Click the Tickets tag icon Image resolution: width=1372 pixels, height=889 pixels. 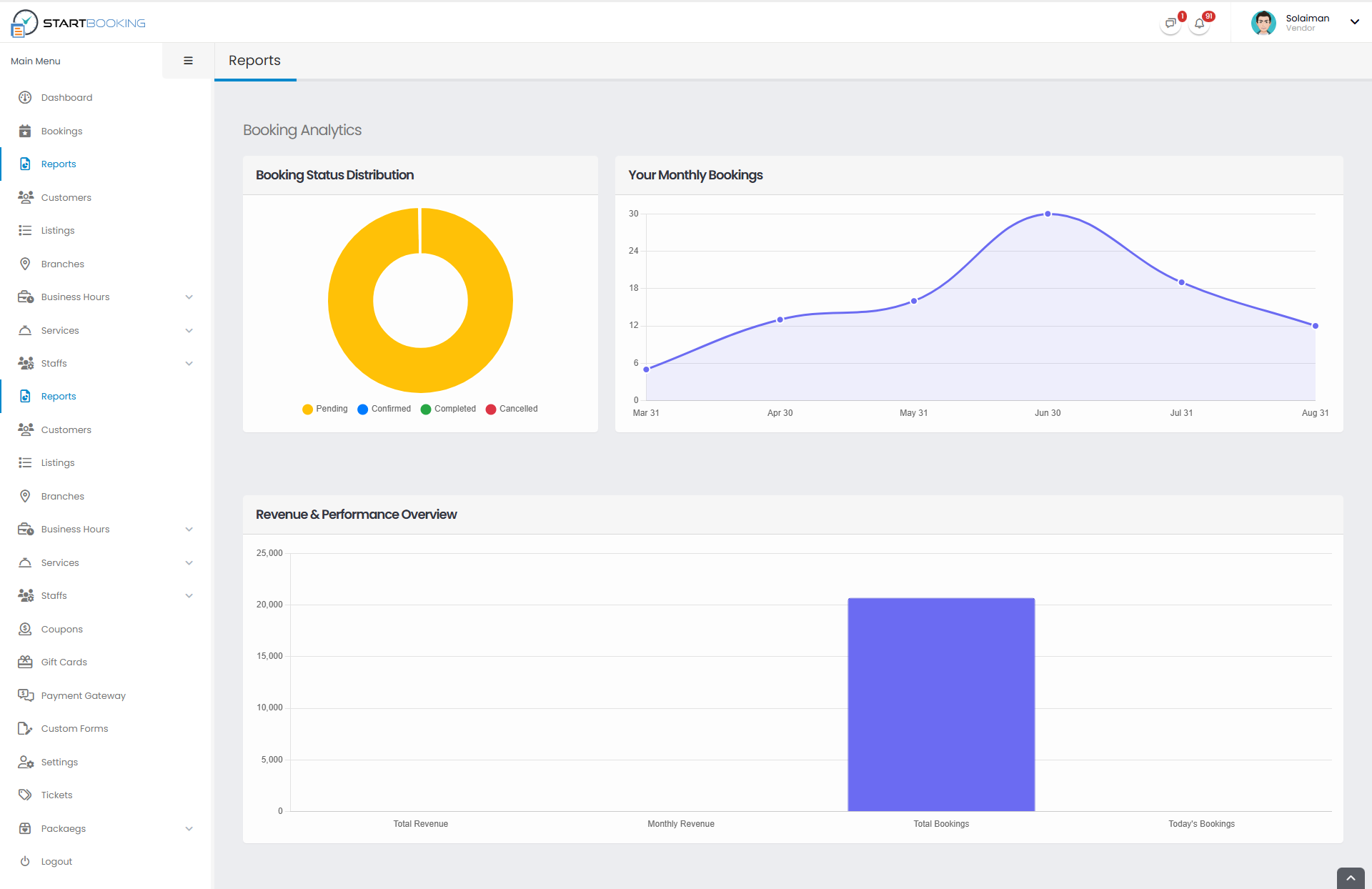point(25,795)
